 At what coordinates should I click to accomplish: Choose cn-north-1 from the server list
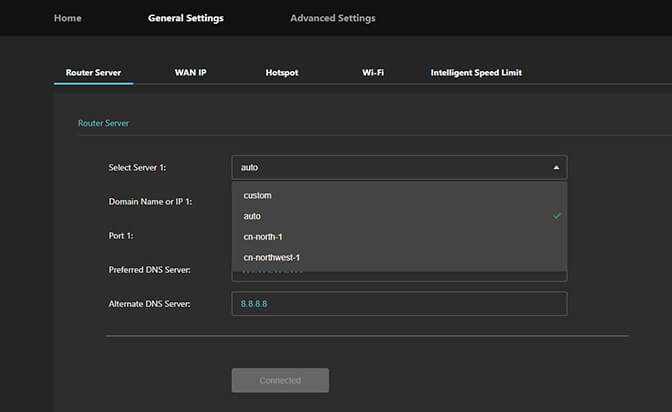point(399,237)
